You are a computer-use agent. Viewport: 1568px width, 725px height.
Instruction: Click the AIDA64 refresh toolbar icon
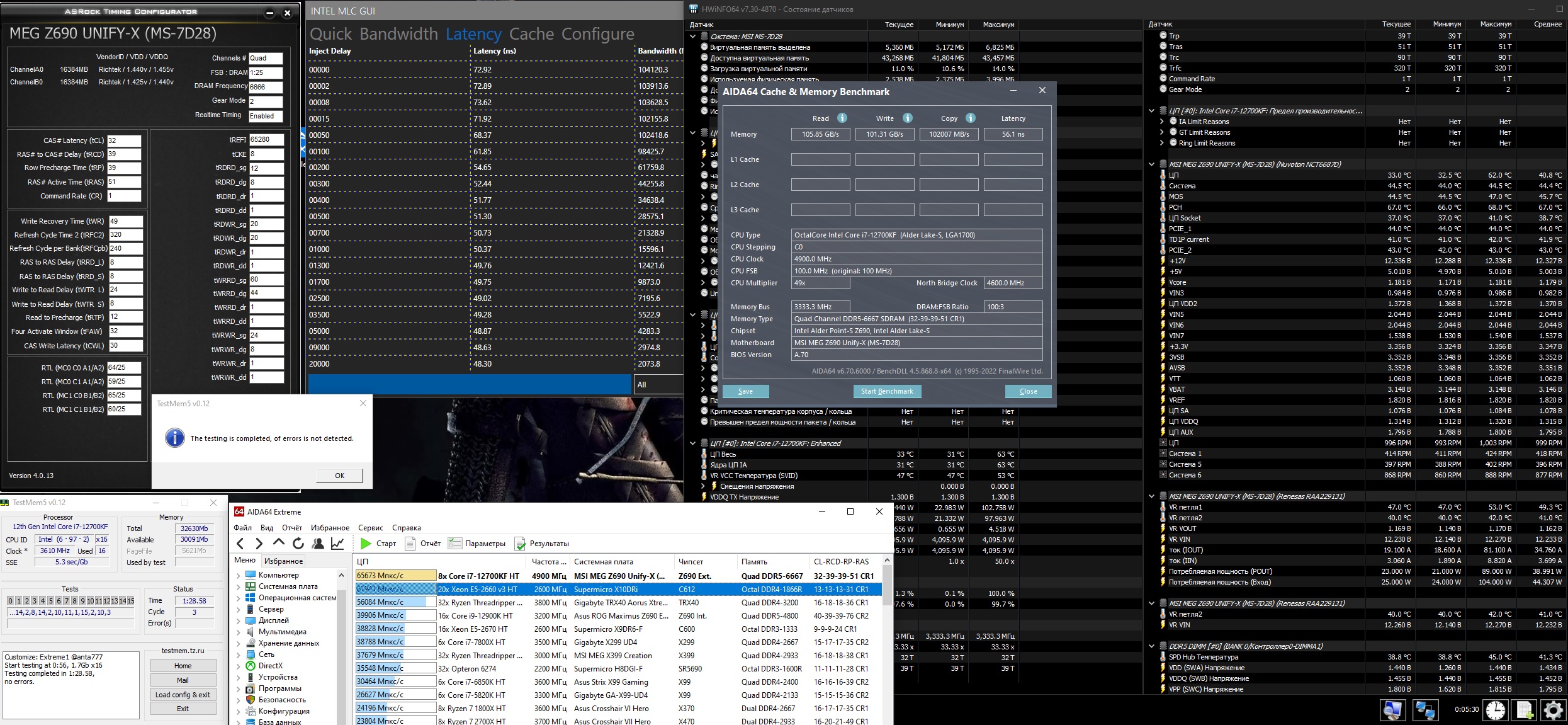pos(298,543)
